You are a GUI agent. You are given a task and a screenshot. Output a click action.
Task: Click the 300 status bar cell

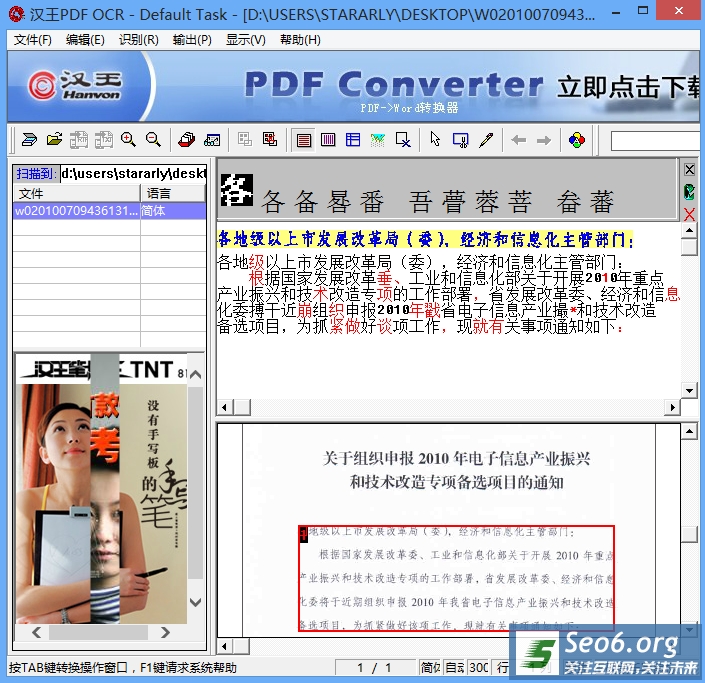click(478, 668)
